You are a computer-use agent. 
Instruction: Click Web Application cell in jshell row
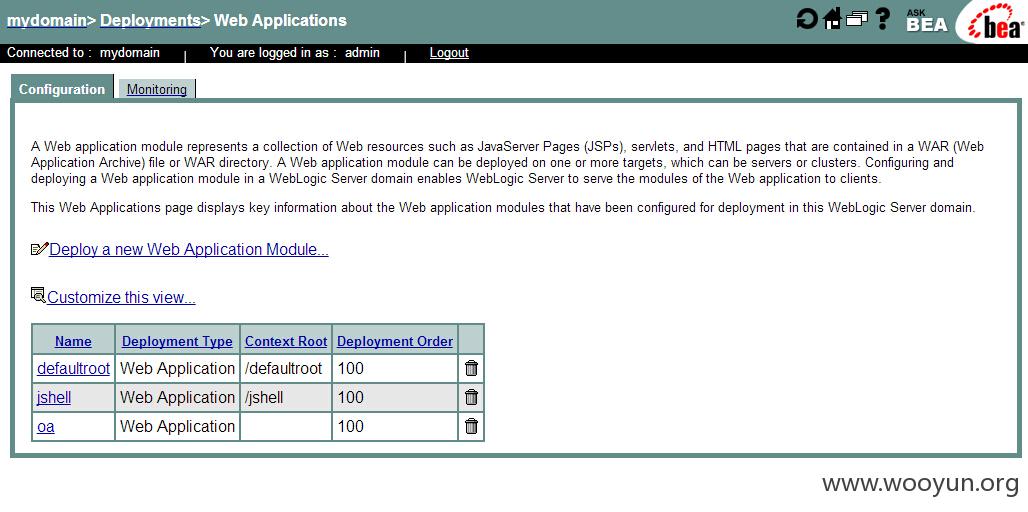(178, 397)
